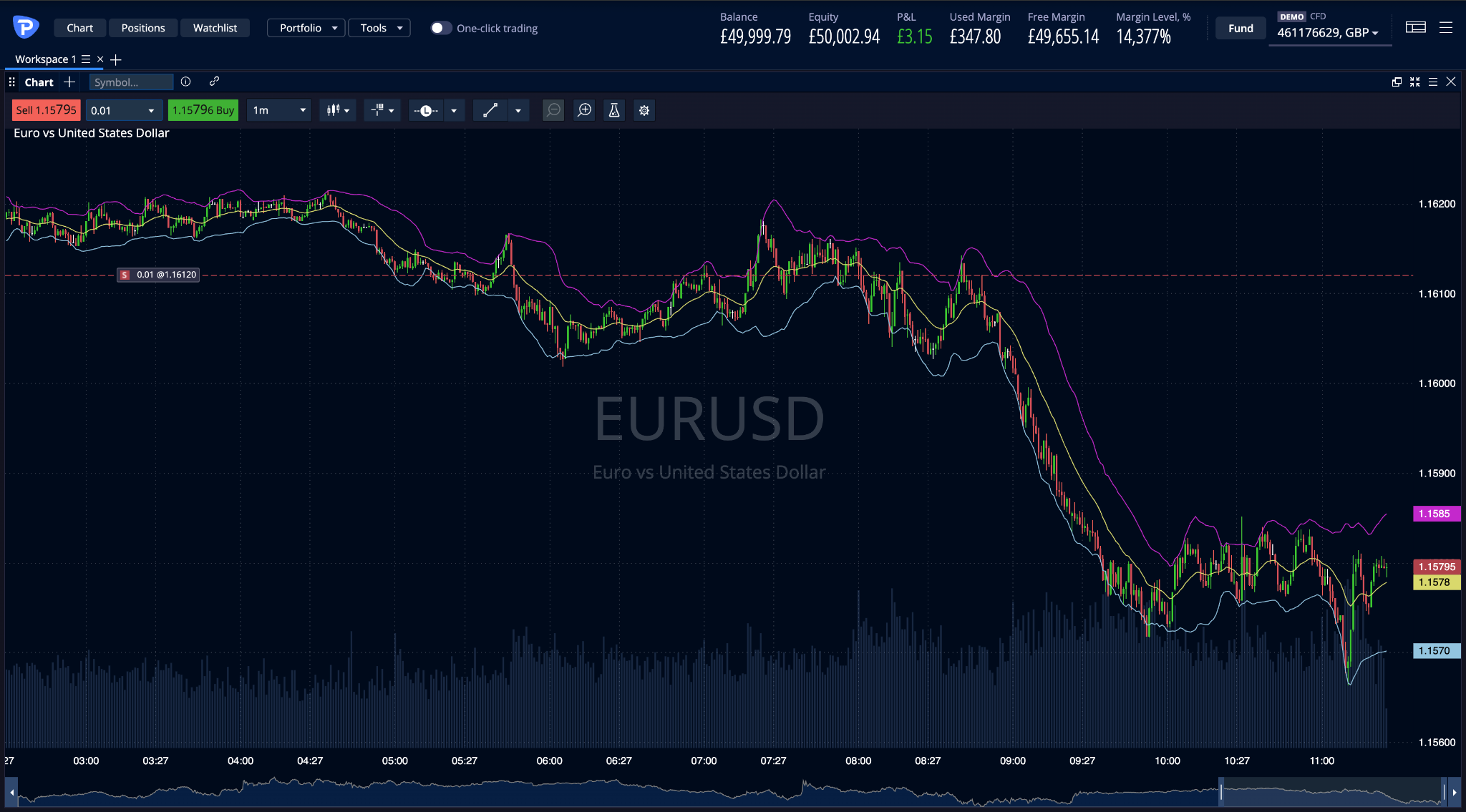Open Workspace 1 options menu icon

86,59
